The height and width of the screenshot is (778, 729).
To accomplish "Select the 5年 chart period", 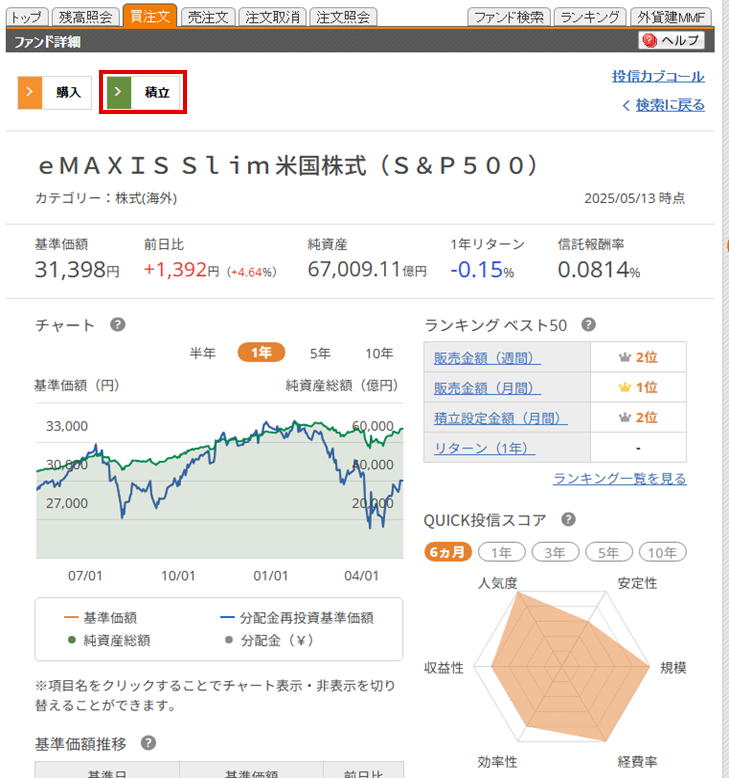I will tap(320, 353).
